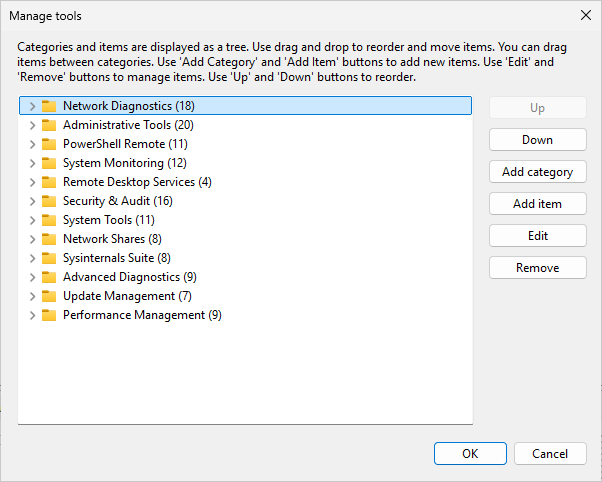Click the PowerShell Remote folder icon
602x482 pixels.
[x=48, y=144]
